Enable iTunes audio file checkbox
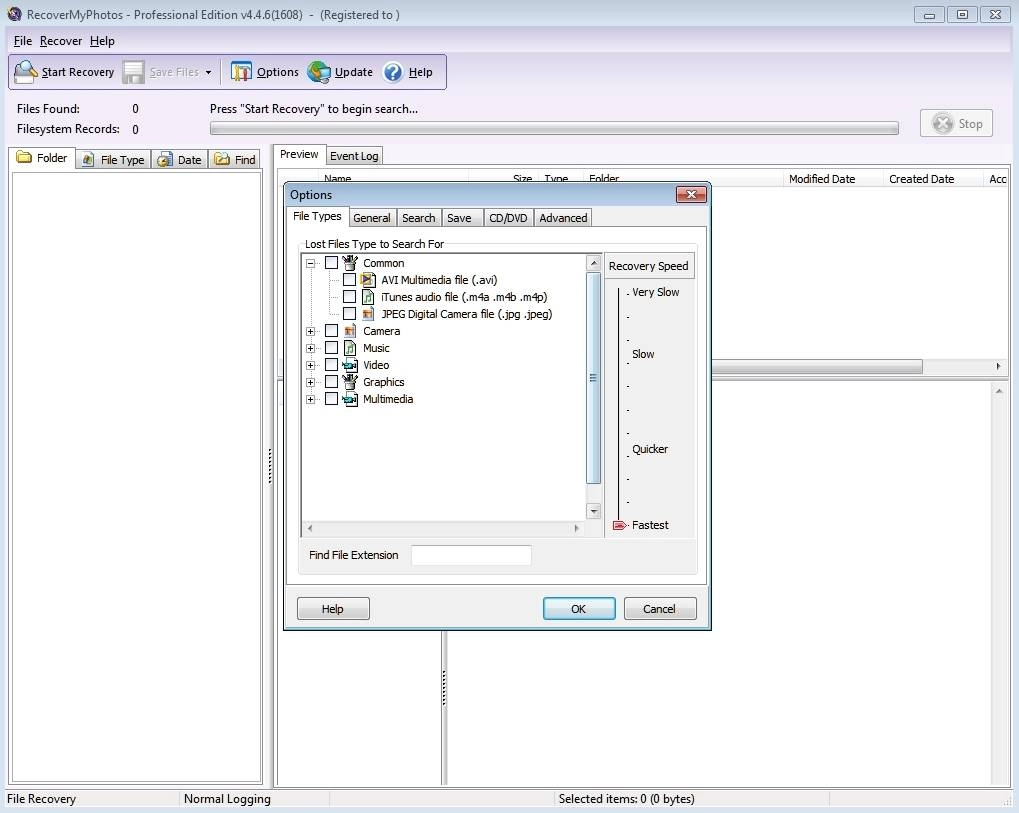 [x=350, y=296]
